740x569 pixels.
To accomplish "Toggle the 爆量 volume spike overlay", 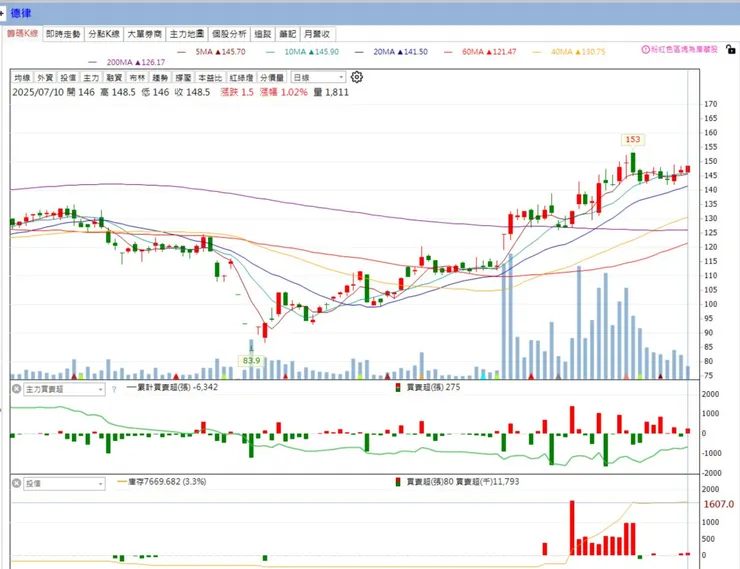I will coord(183,77).
